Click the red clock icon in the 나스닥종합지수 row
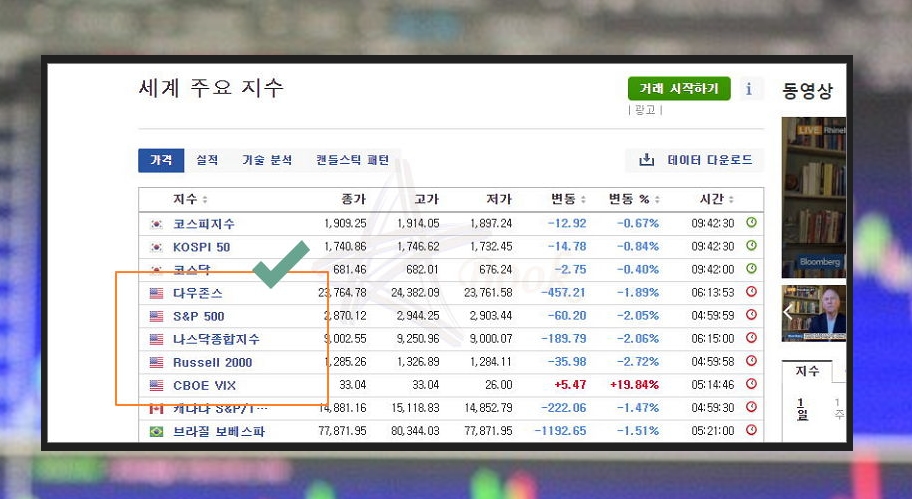 coord(751,338)
